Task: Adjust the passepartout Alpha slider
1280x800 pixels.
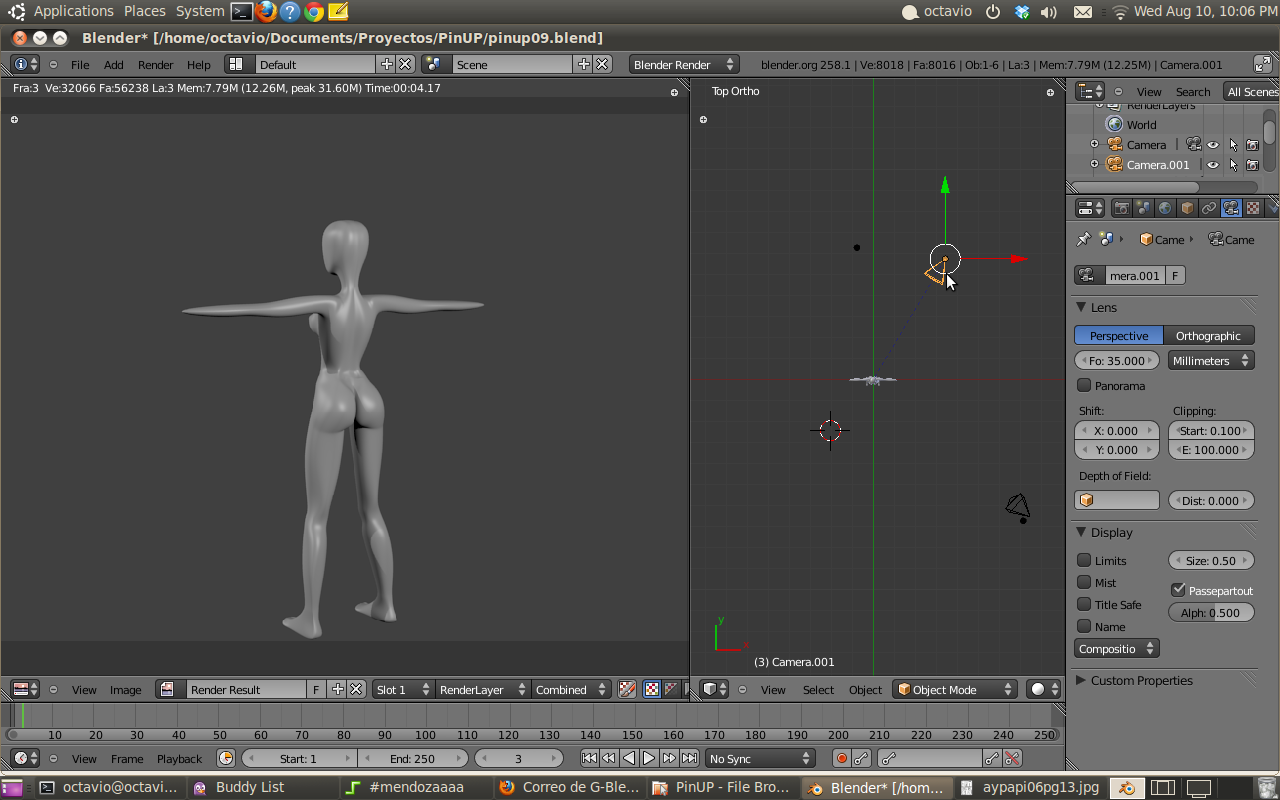Action: coord(1210,613)
